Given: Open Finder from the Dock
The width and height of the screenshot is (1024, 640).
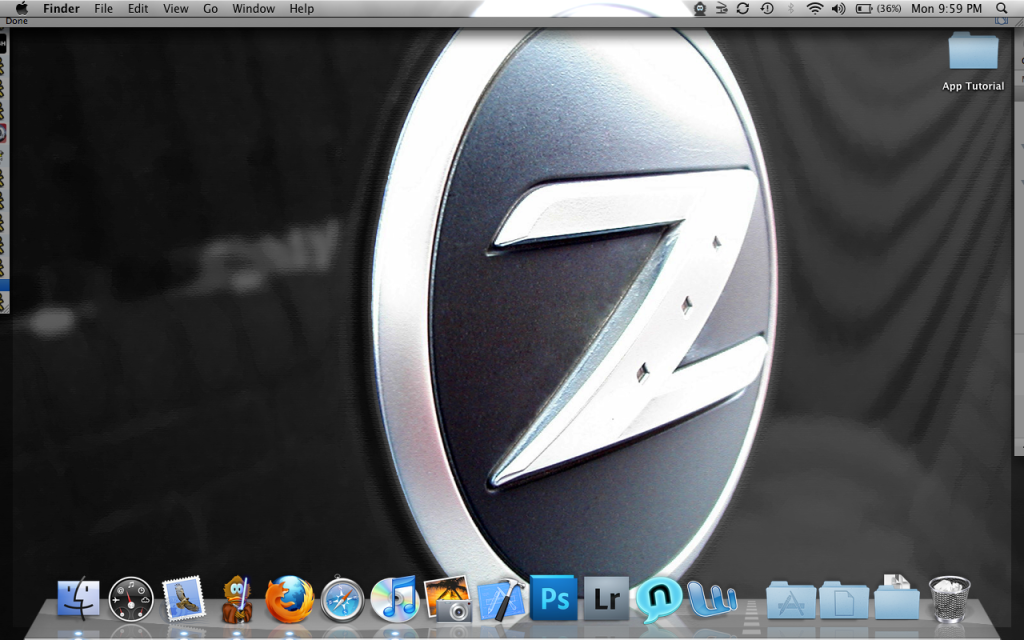Looking at the screenshot, I should point(78,598).
